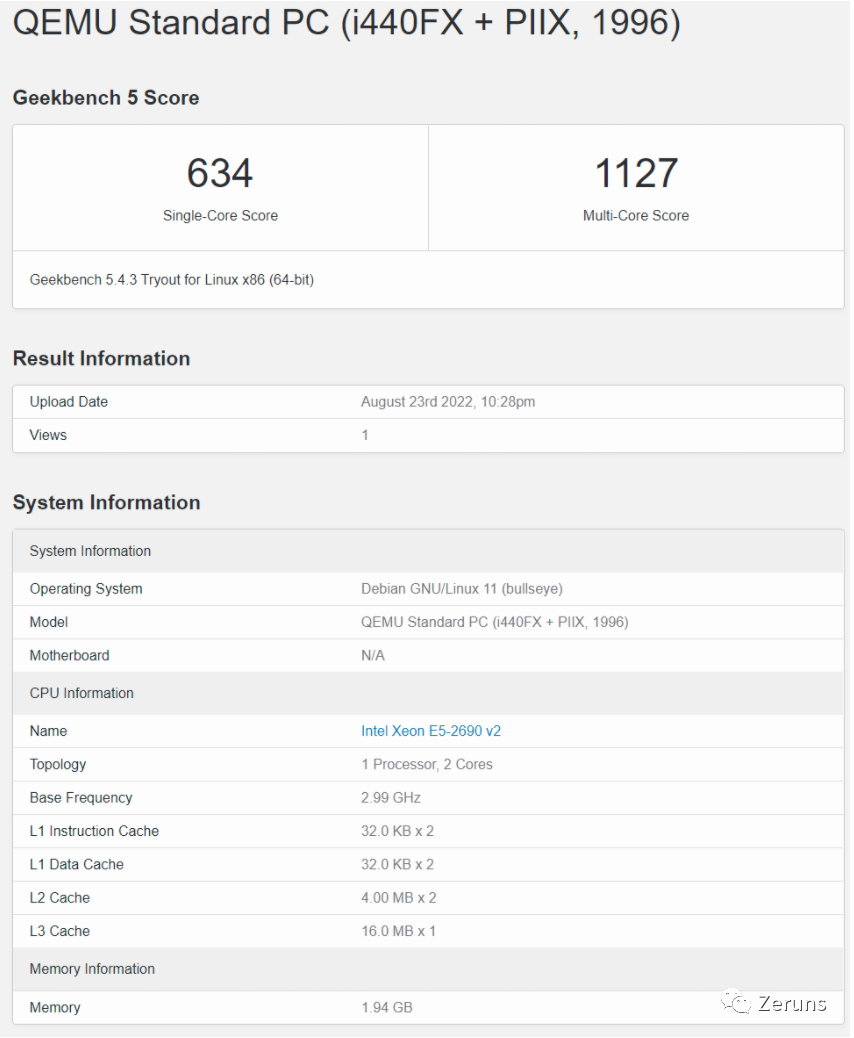
Task: Click the L1 Data Cache label
Action: [76, 865]
